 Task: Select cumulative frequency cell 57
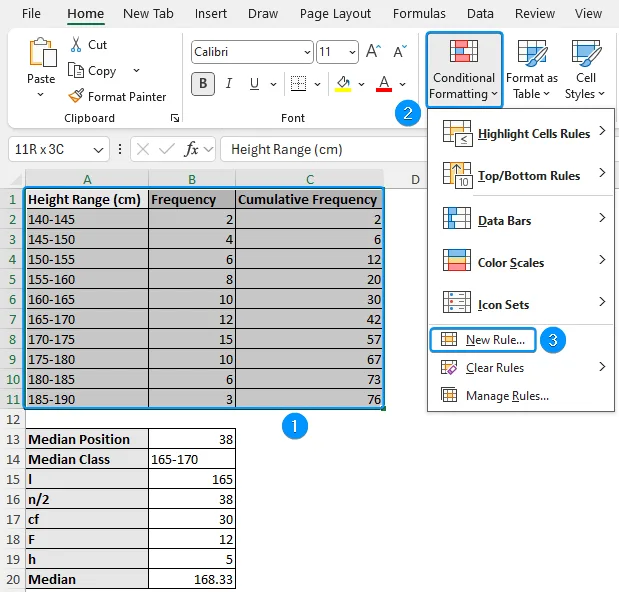[309, 339]
